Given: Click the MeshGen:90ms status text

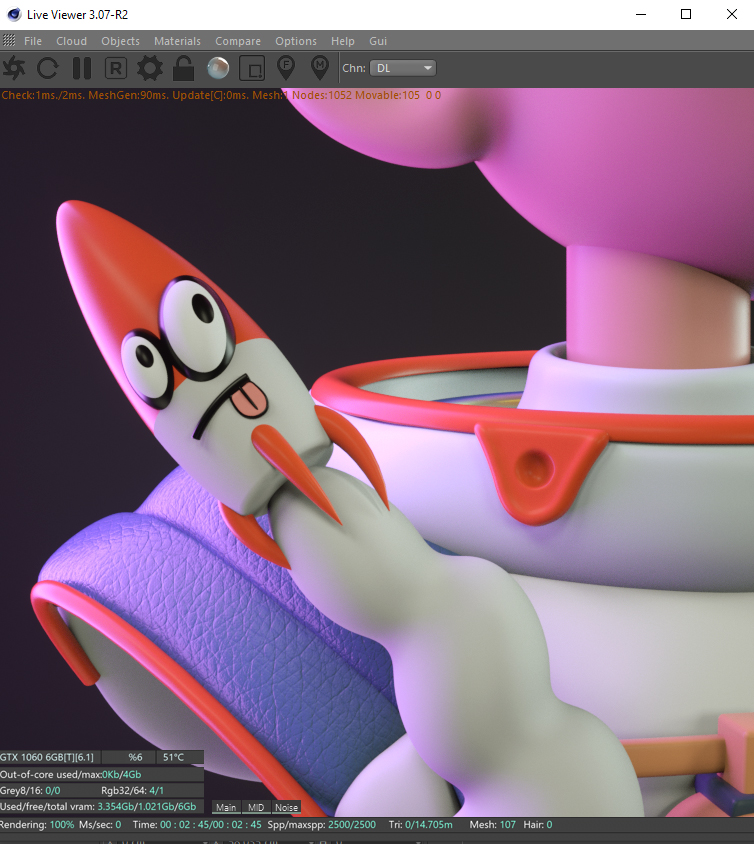Looking at the screenshot, I should pos(127,95).
